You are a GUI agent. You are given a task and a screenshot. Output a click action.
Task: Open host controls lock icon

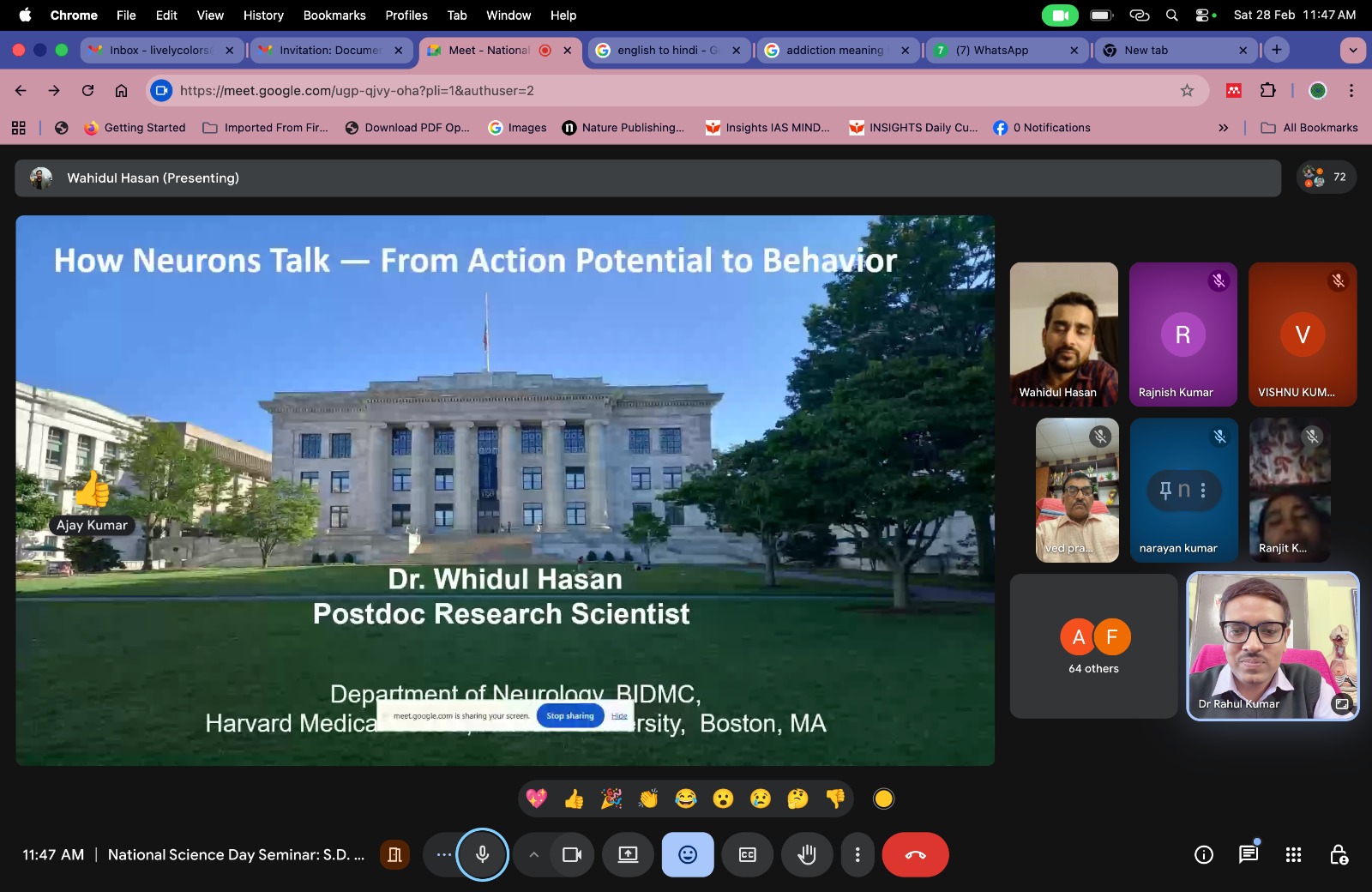click(x=1338, y=854)
